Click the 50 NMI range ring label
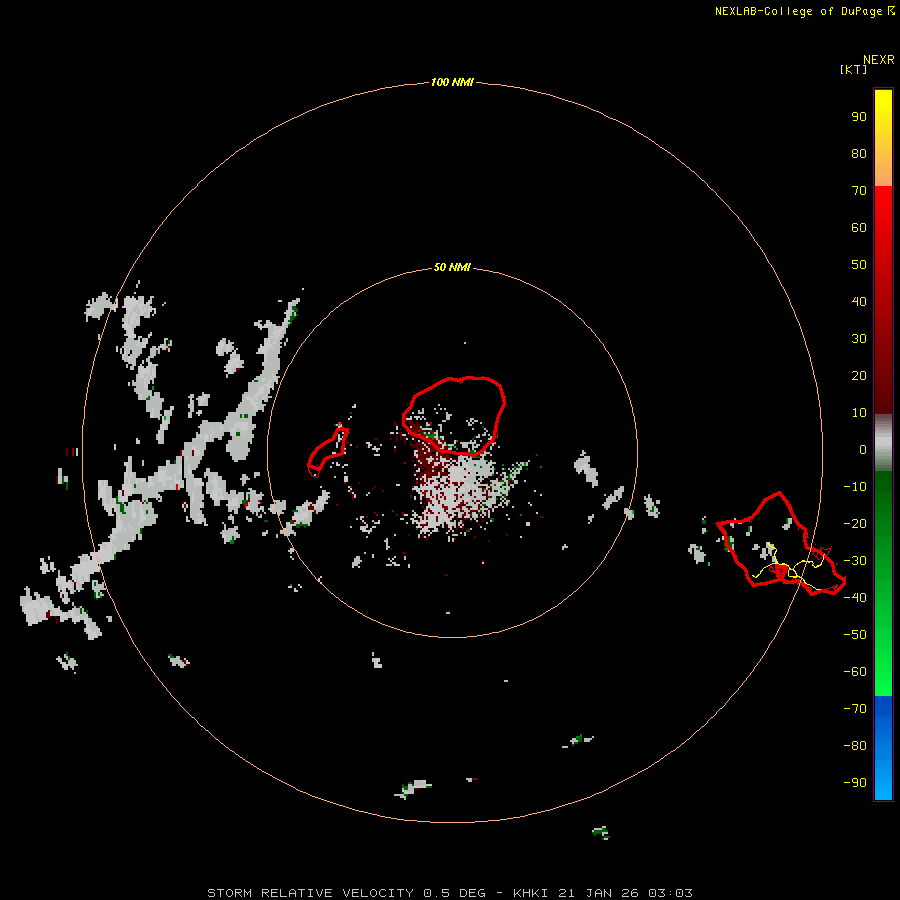900x900 pixels. (x=452, y=267)
